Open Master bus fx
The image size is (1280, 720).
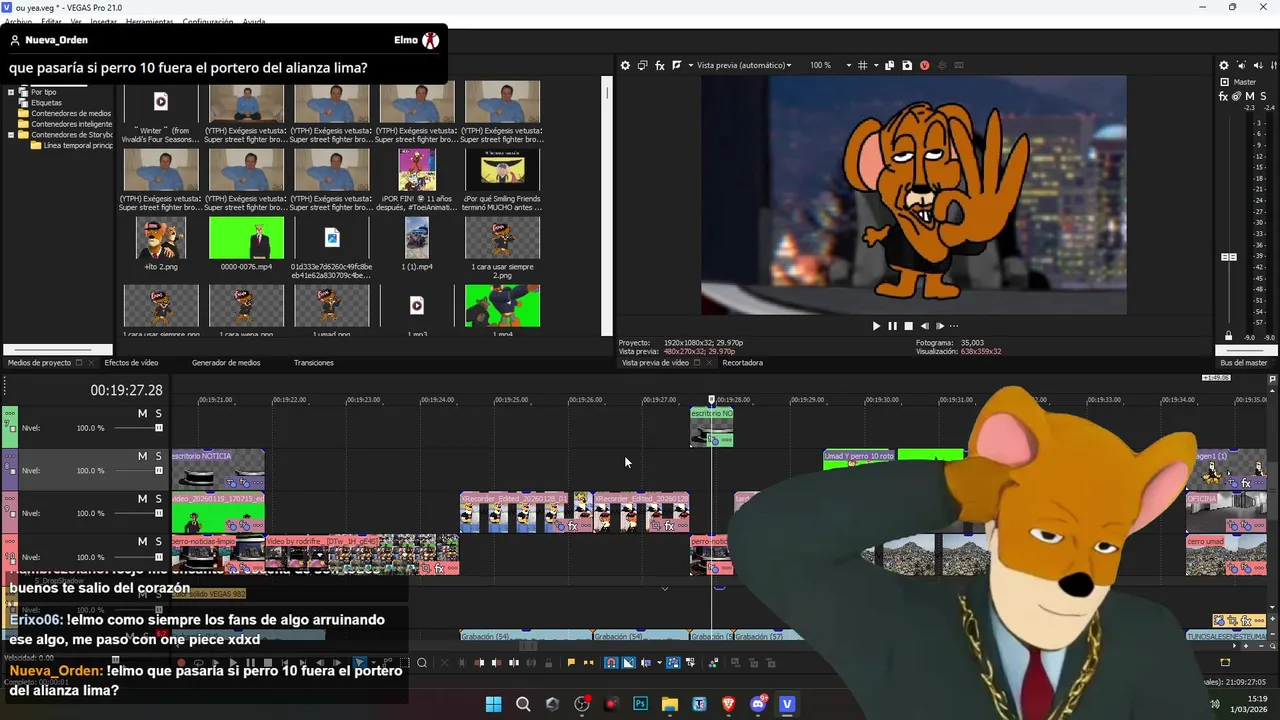(x=1223, y=97)
